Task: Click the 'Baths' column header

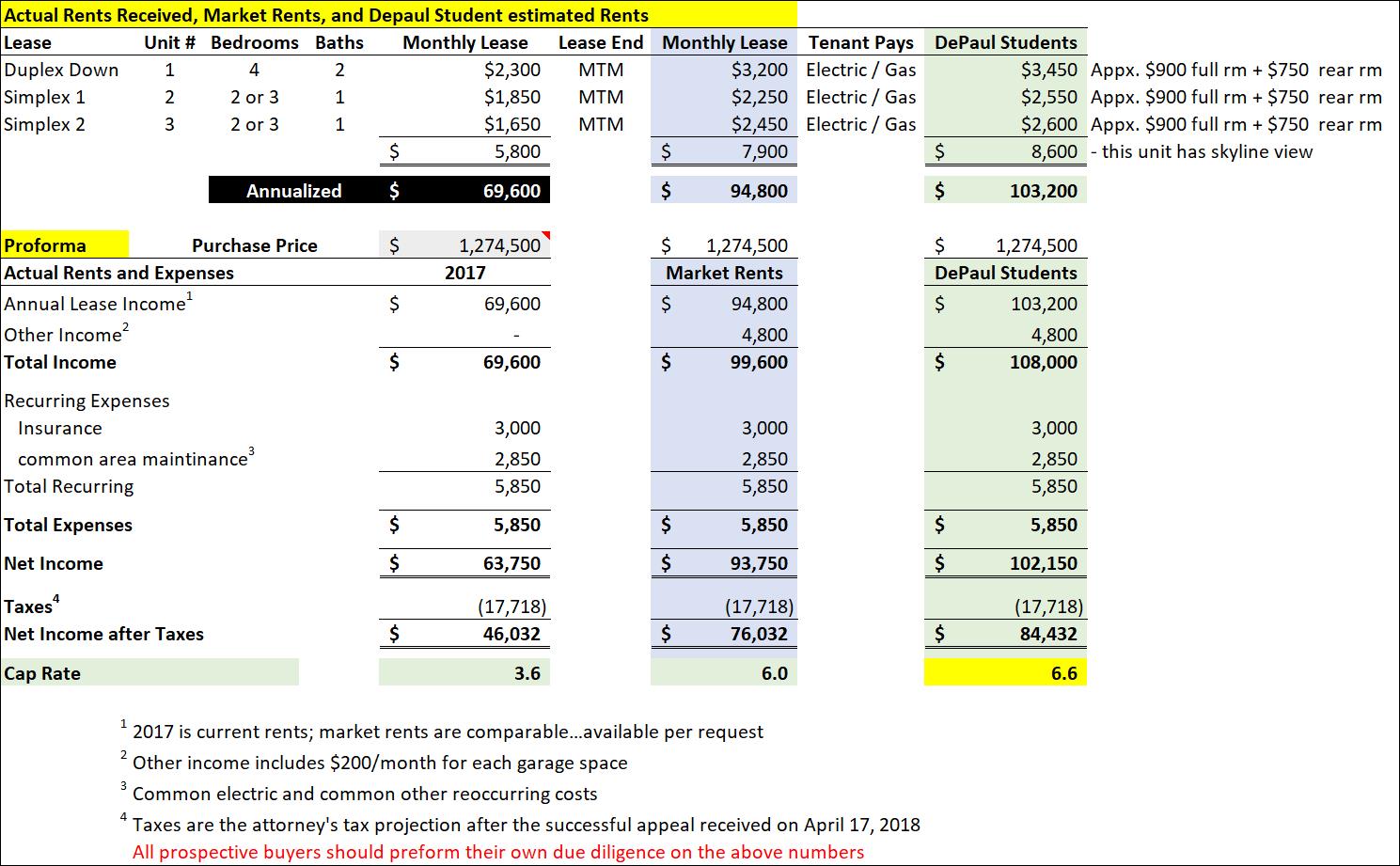Action: pyautogui.click(x=339, y=42)
